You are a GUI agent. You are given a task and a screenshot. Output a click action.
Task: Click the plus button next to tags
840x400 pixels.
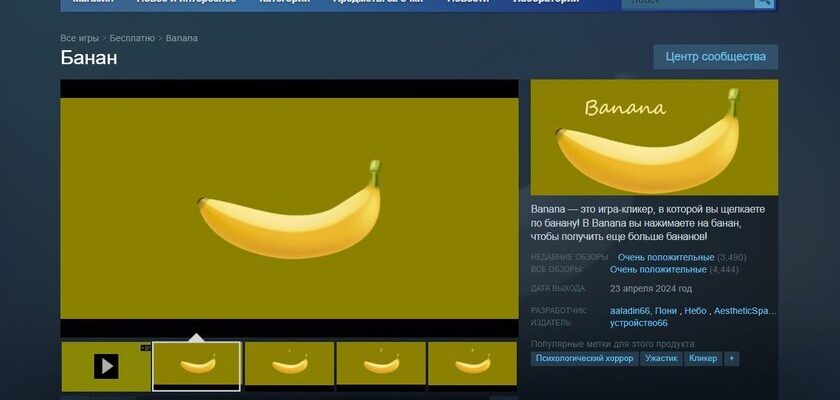pyautogui.click(x=732, y=358)
